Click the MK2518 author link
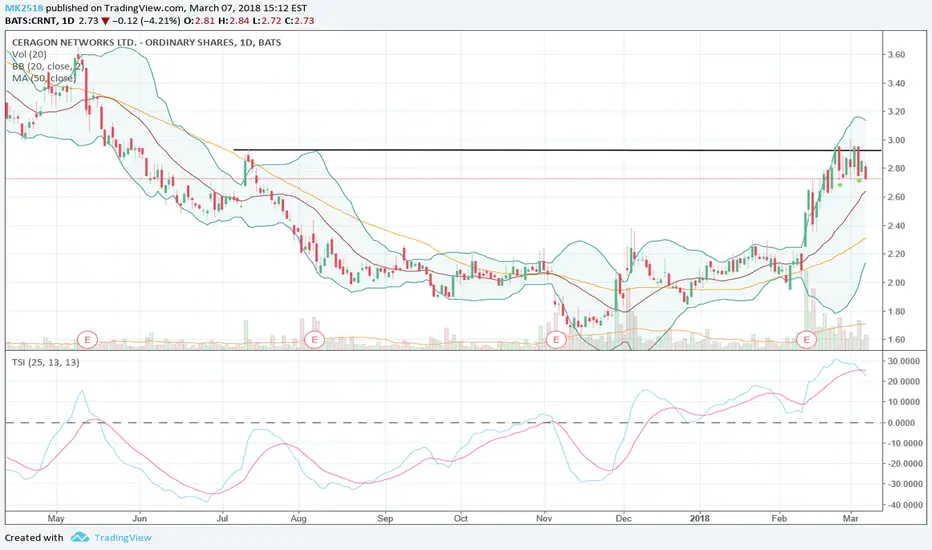Image resolution: width=932 pixels, height=550 pixels. (24, 8)
